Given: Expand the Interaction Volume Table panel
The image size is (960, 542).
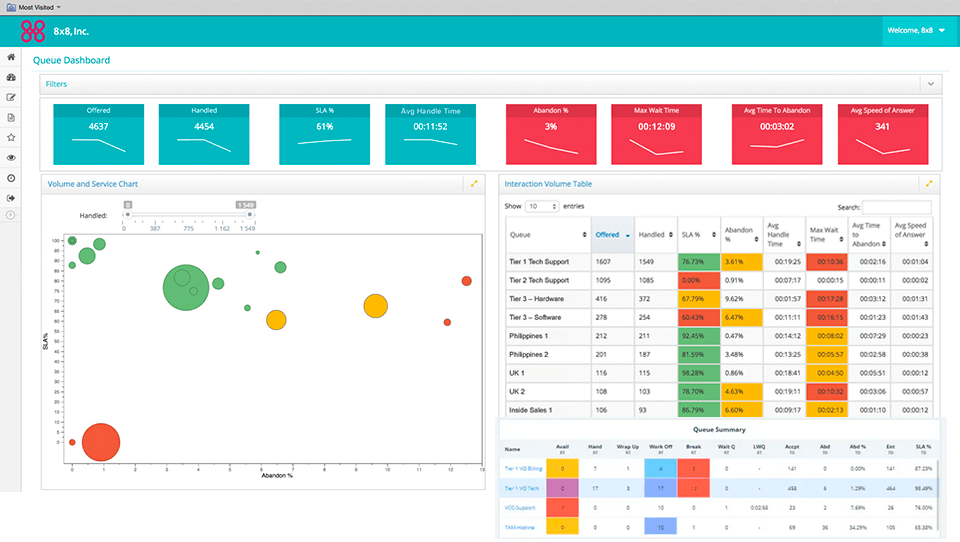Looking at the screenshot, I should pos(929,184).
